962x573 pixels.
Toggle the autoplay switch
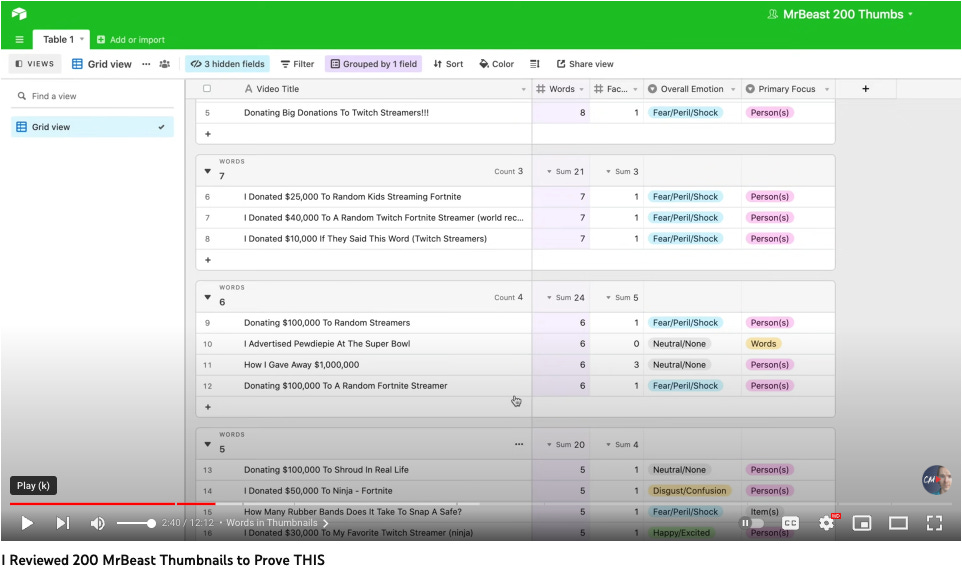(x=752, y=523)
